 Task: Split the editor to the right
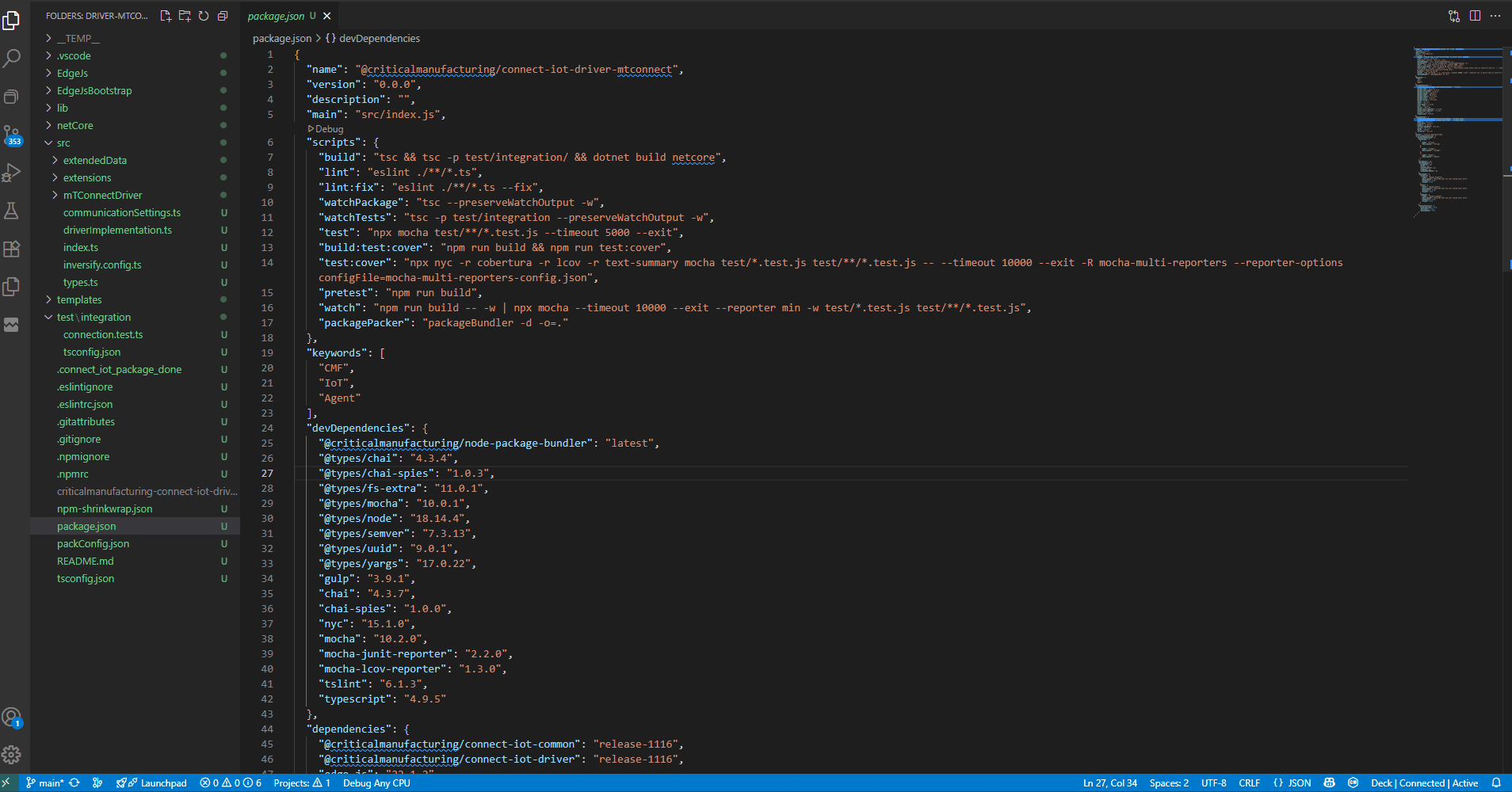(1475, 16)
